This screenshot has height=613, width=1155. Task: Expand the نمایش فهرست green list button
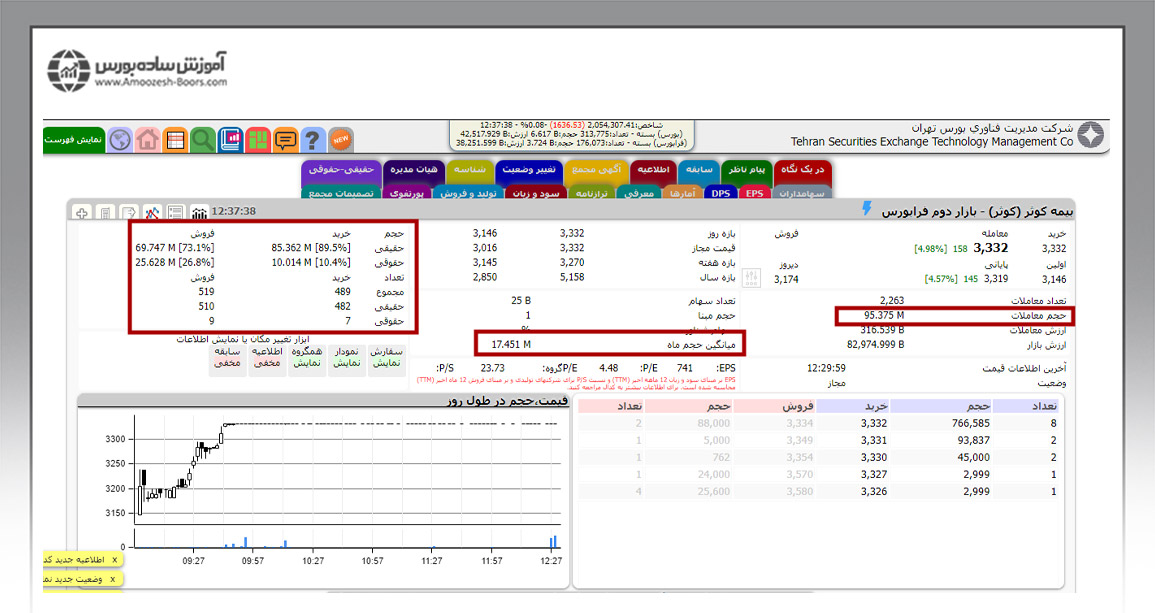click(x=74, y=140)
